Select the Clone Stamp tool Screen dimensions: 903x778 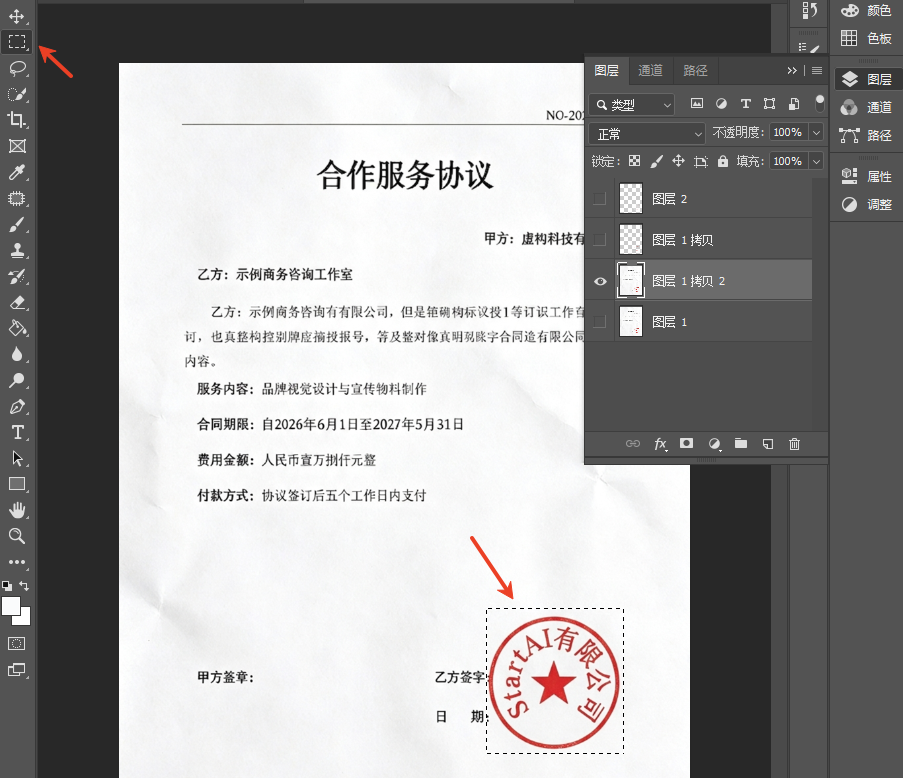[x=17, y=251]
